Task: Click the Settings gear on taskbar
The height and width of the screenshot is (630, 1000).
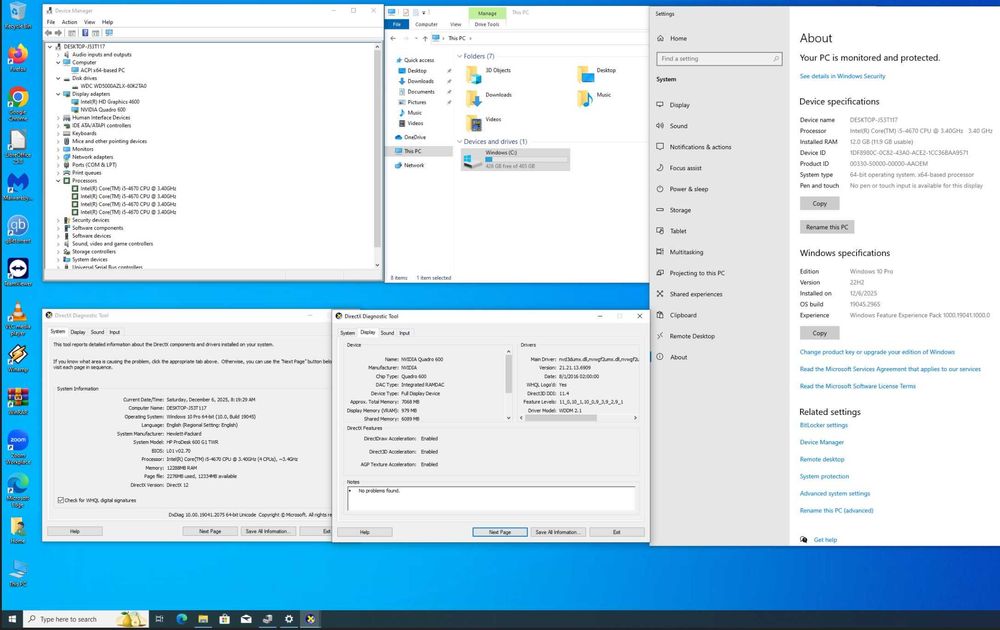Action: click(289, 619)
